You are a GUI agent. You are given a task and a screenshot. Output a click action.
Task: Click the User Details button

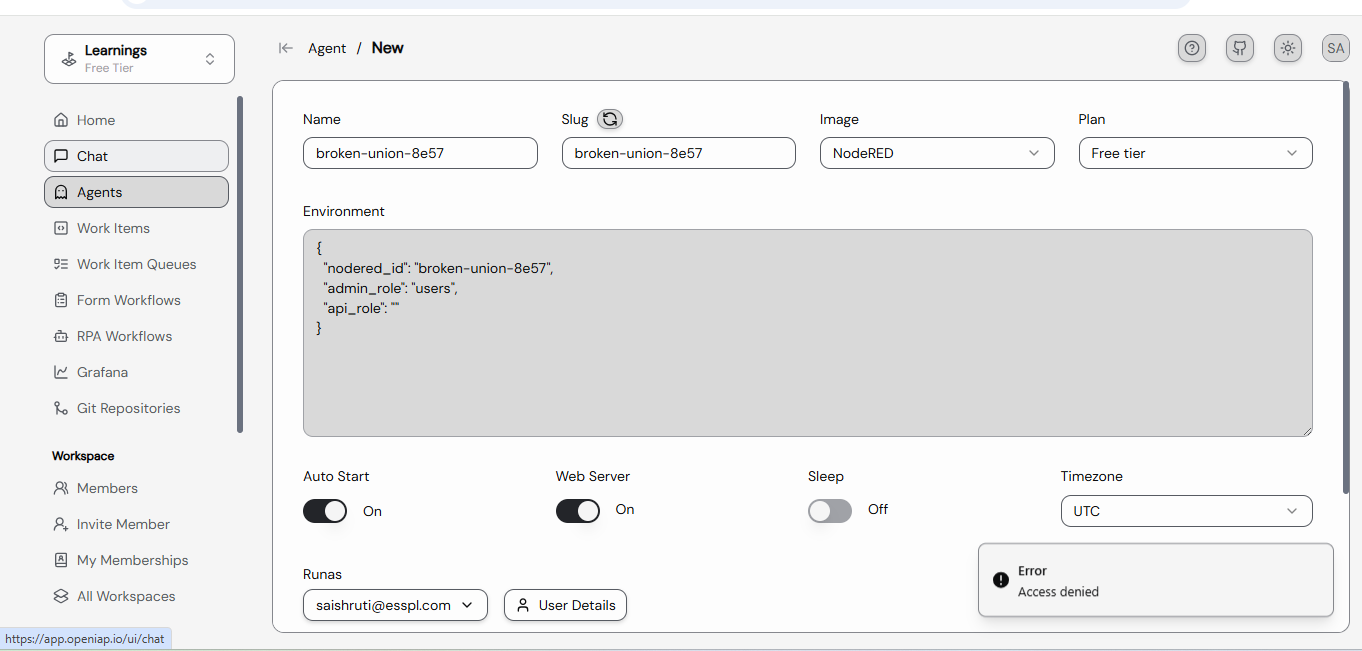[x=565, y=605]
